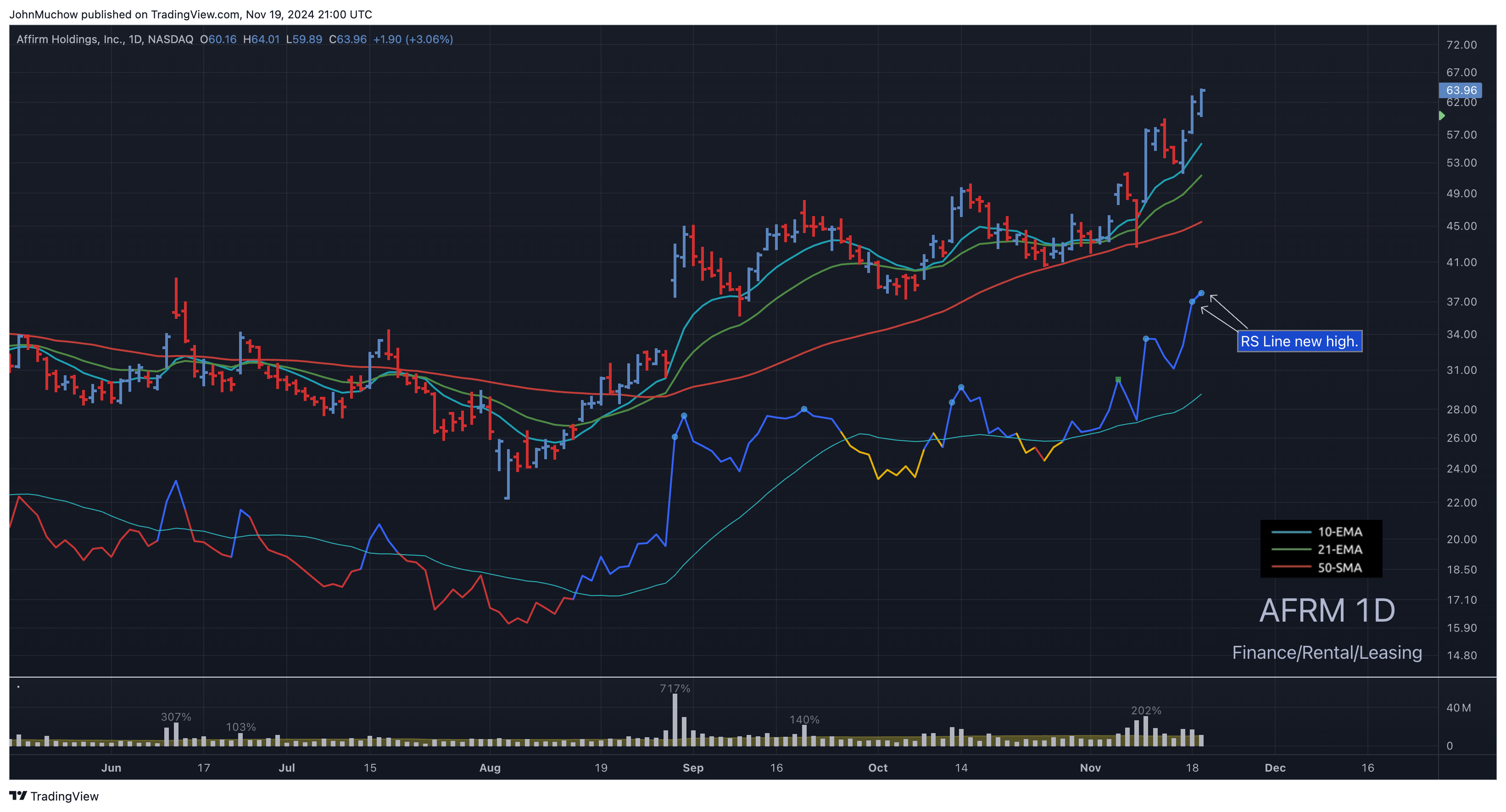
Task: Click the change value +1.90 (+3.06%)
Action: [x=413, y=39]
